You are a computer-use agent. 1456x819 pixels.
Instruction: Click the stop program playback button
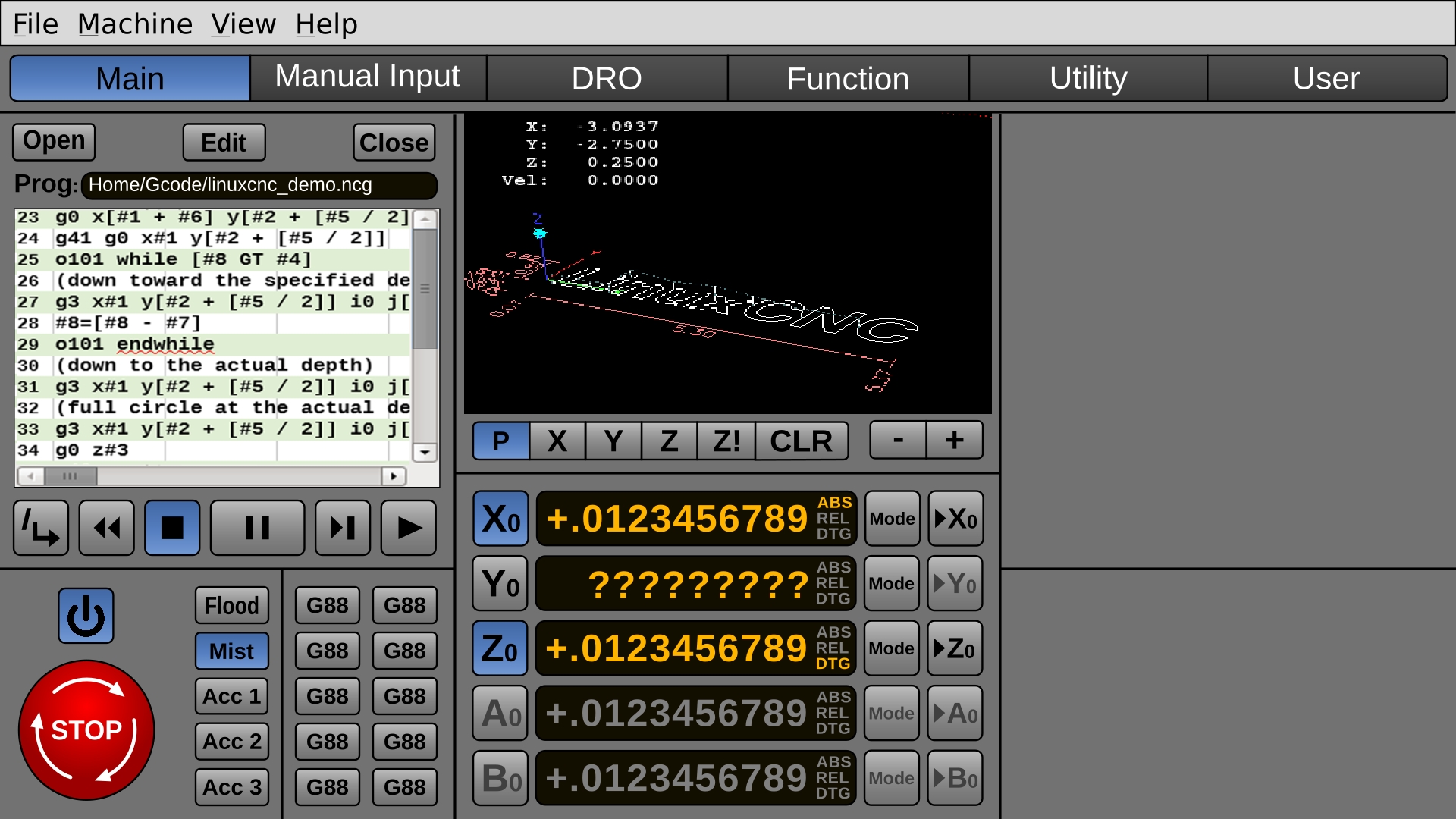[172, 528]
